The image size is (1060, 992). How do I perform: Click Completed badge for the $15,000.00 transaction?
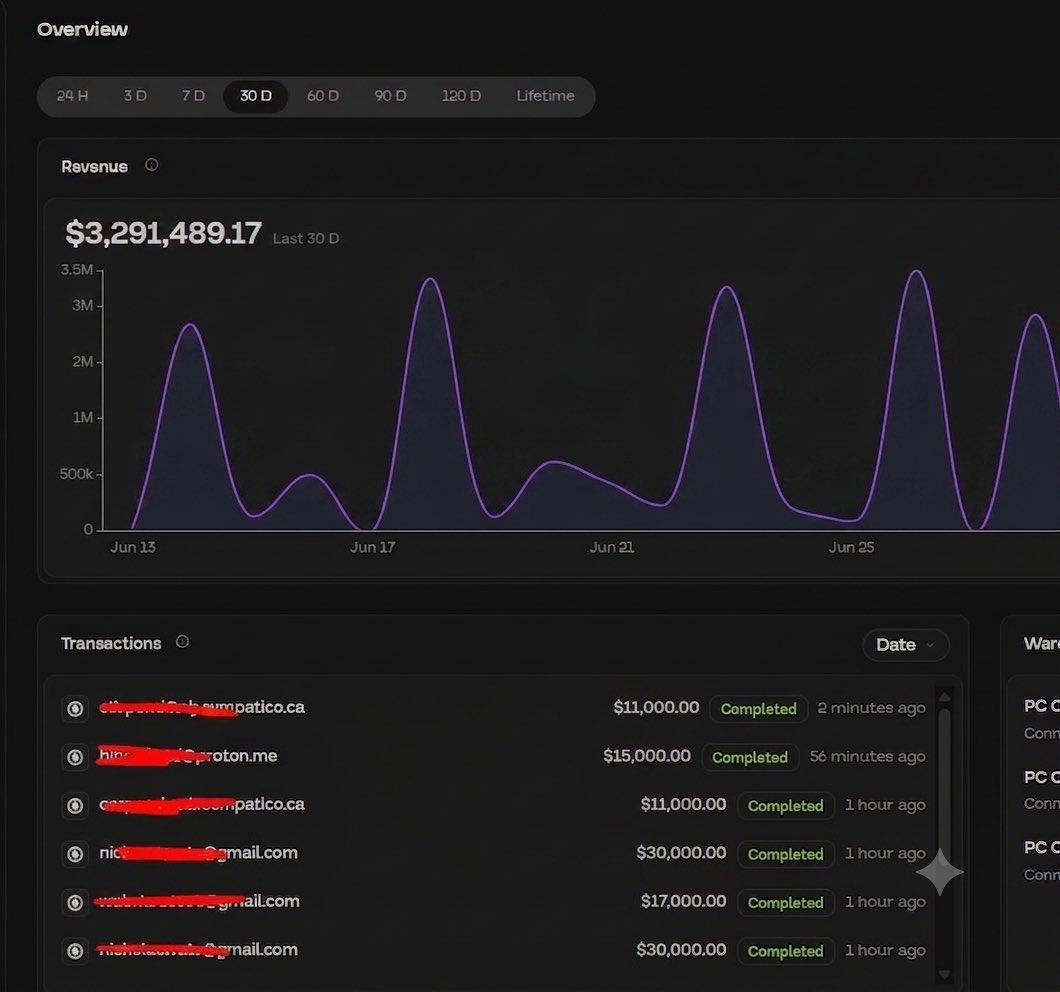(x=750, y=757)
